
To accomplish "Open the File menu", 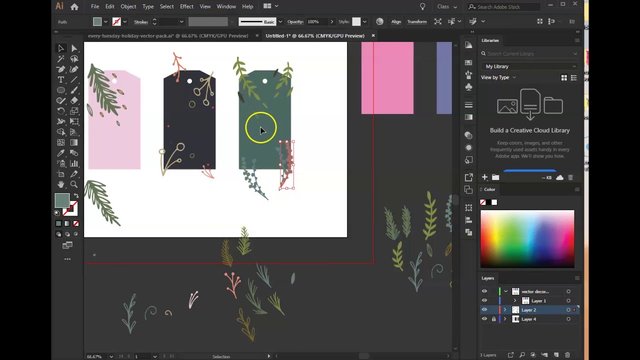I will click(95, 7).
